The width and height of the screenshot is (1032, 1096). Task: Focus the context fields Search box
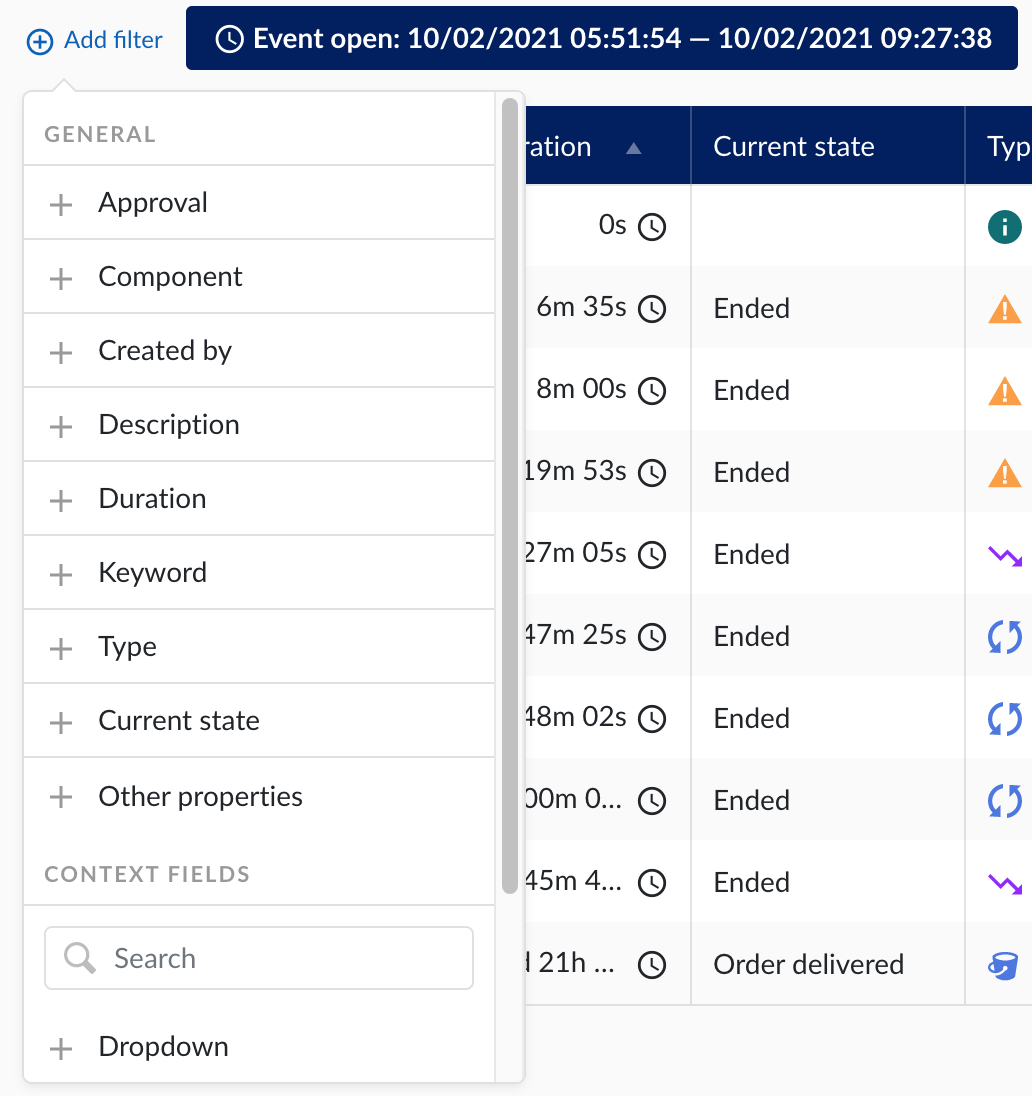(259, 959)
